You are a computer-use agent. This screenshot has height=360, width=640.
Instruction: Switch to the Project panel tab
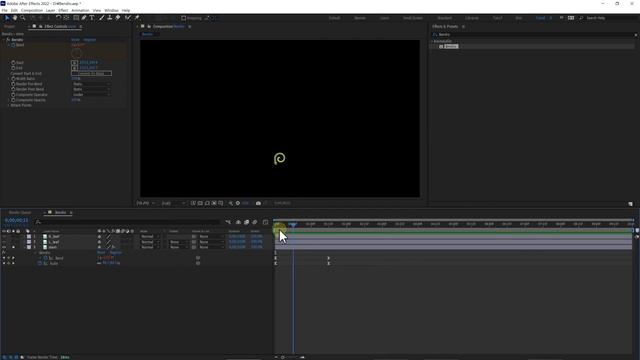[x=9, y=27]
